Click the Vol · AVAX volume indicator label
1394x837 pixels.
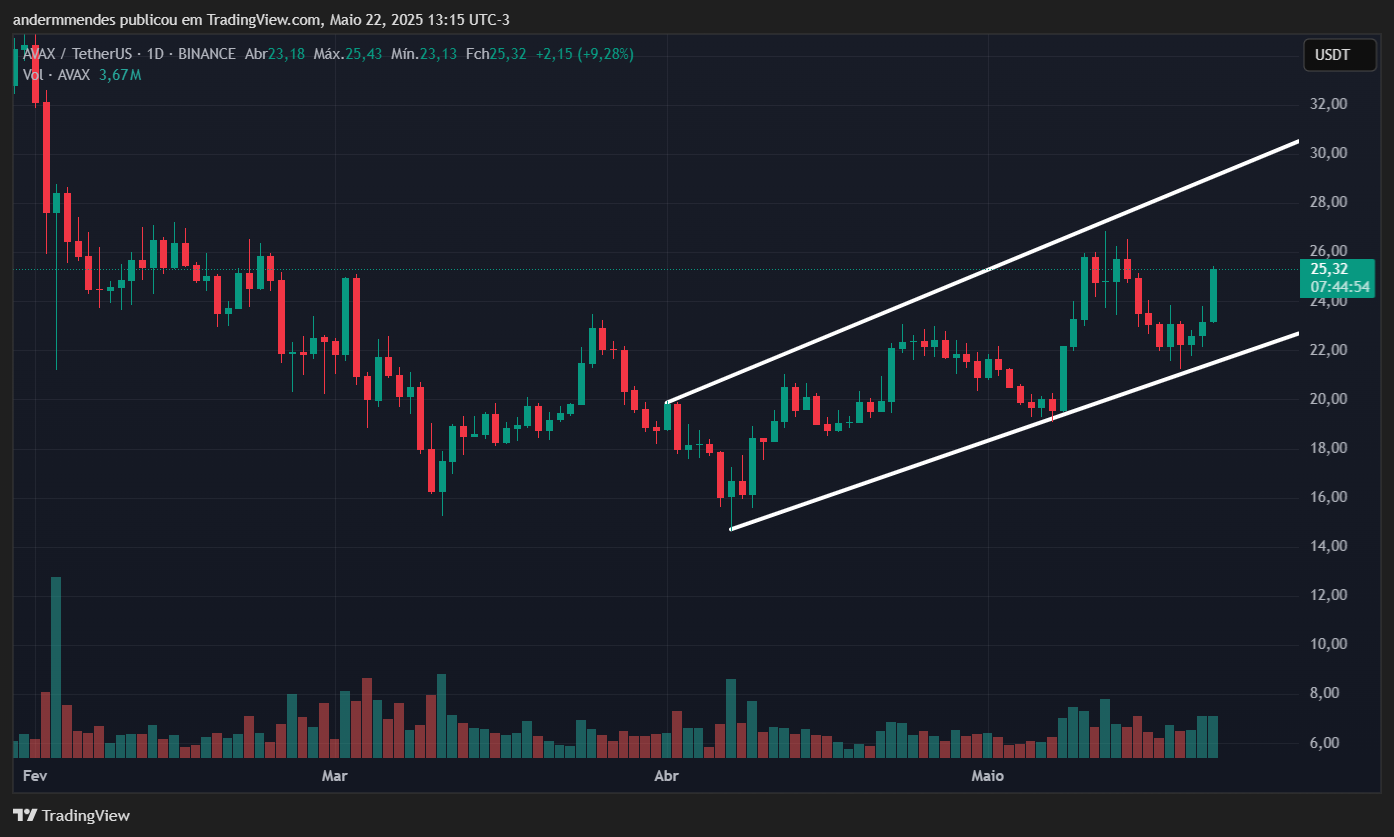click(x=56, y=75)
